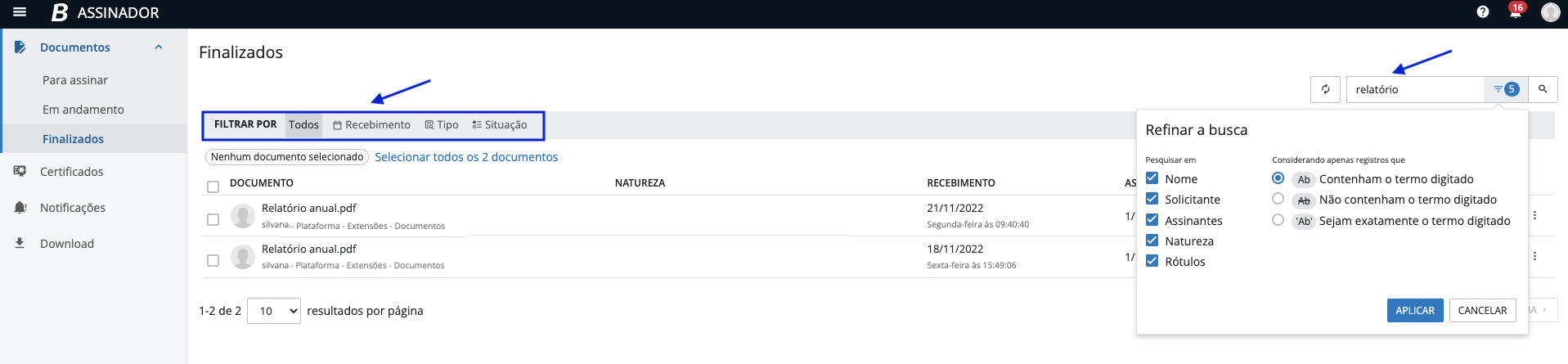
Task: Open the Situação filter dropdown
Action: (x=500, y=125)
